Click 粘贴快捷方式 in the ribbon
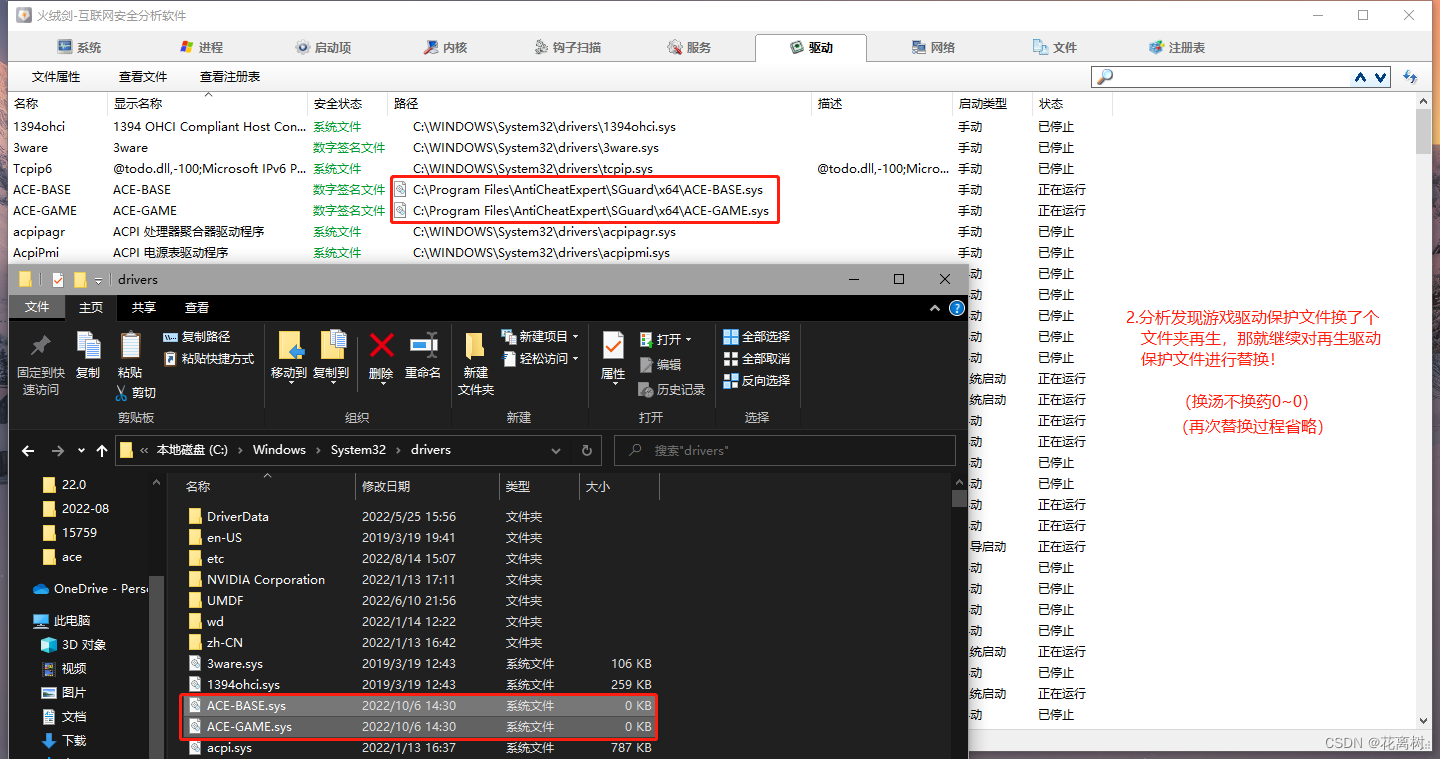The height and width of the screenshot is (759, 1440). (209, 358)
